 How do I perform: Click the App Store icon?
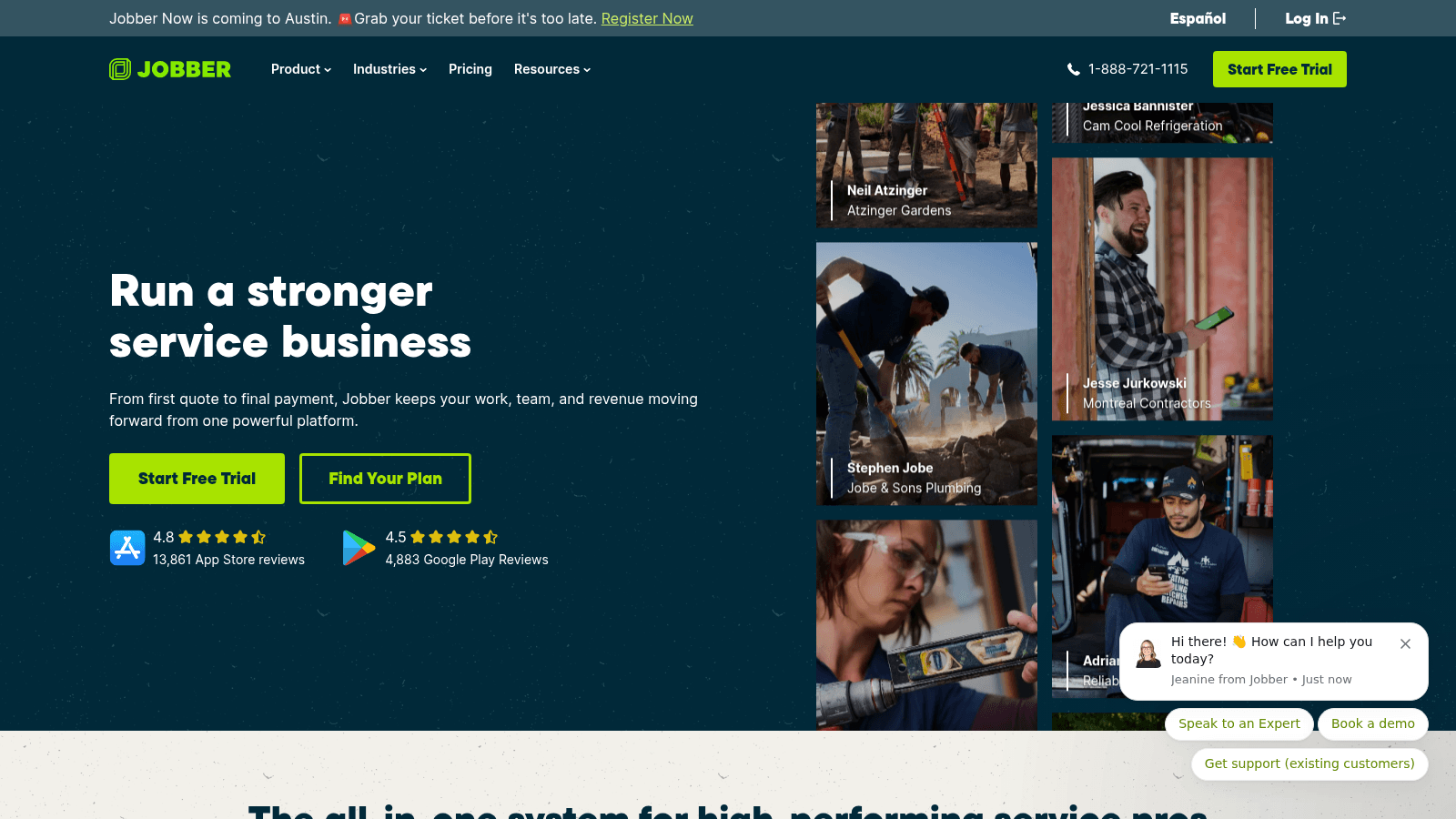point(127,548)
